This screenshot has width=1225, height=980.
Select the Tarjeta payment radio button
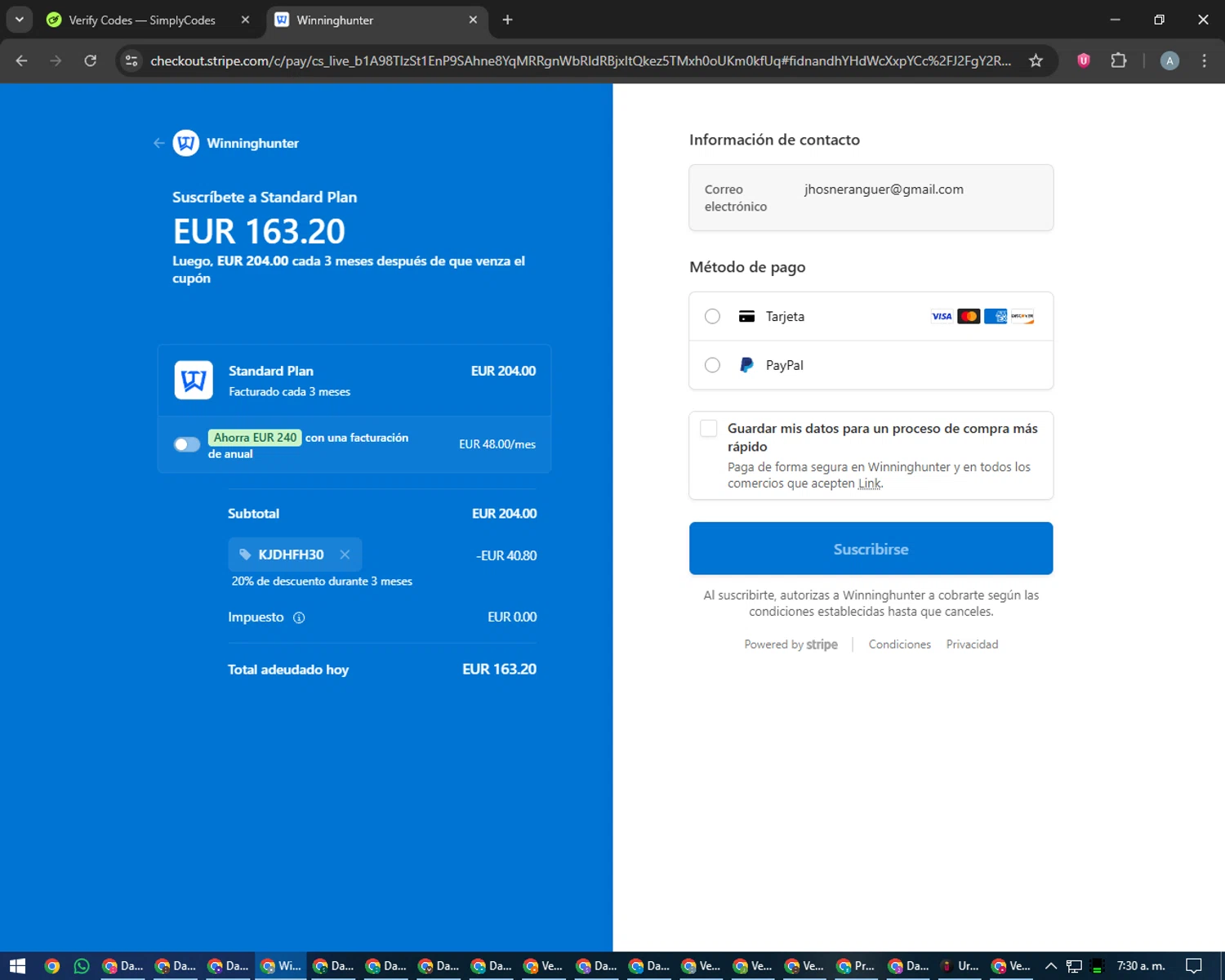712,316
